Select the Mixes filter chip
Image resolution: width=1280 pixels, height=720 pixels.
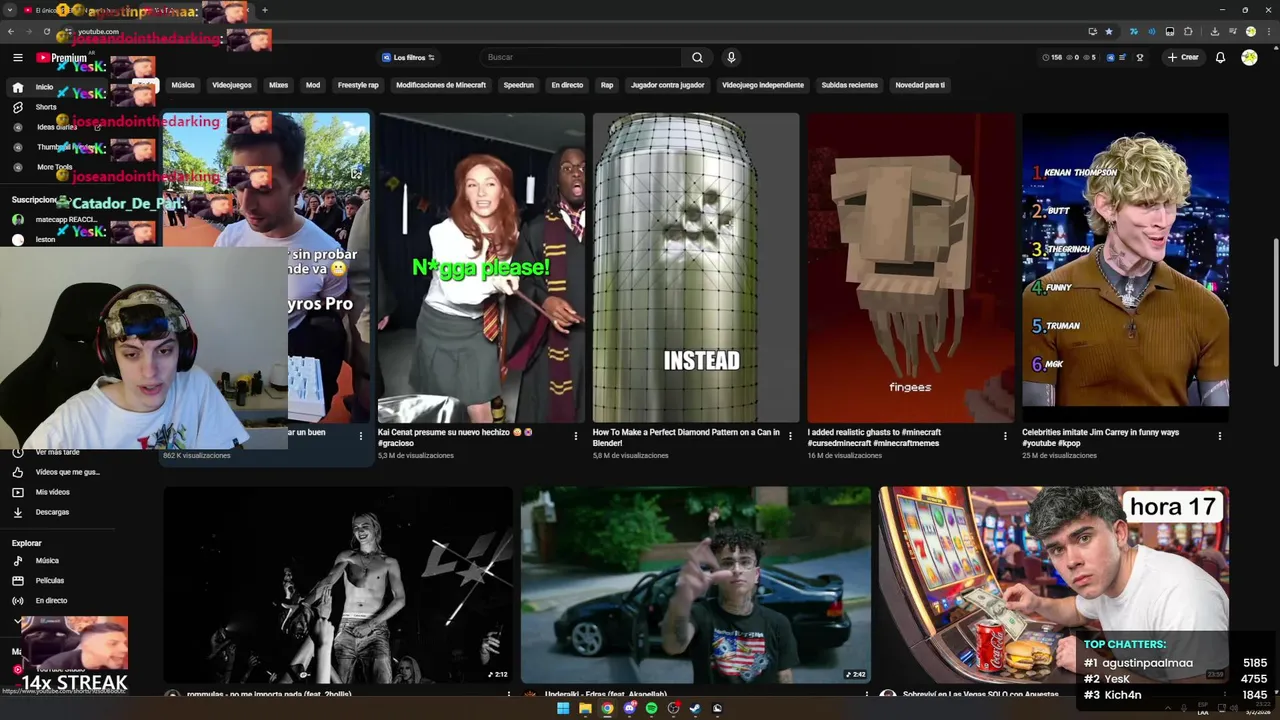pos(278,85)
